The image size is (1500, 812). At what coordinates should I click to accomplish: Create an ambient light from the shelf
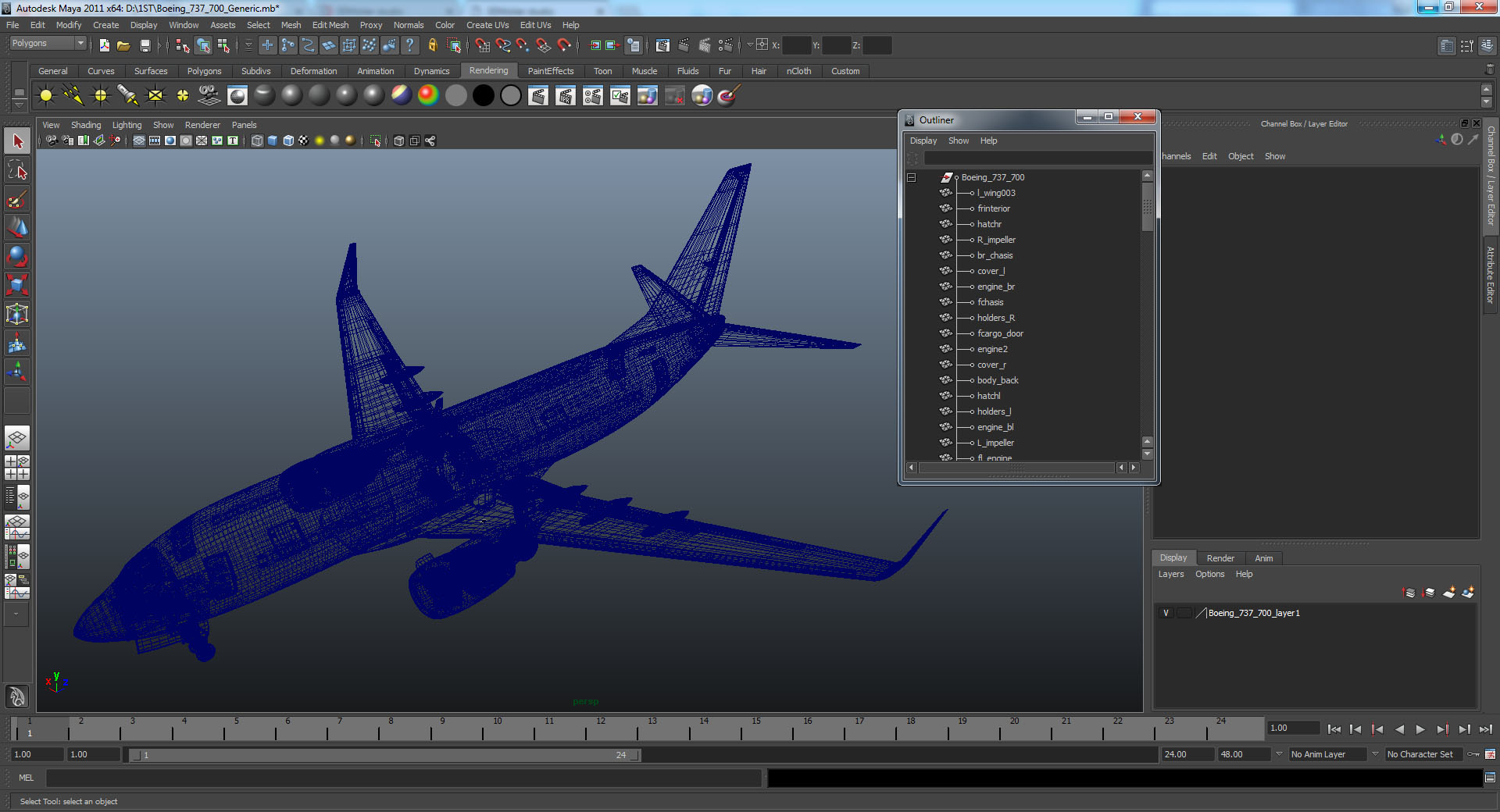point(46,95)
